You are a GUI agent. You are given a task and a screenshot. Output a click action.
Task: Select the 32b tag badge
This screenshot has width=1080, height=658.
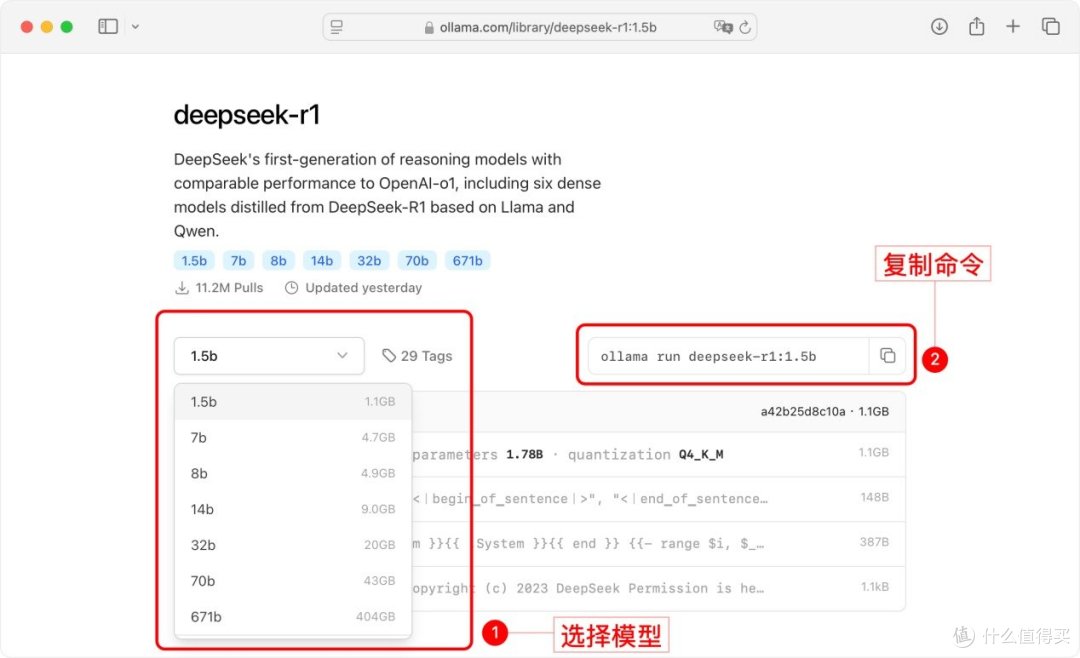click(369, 260)
